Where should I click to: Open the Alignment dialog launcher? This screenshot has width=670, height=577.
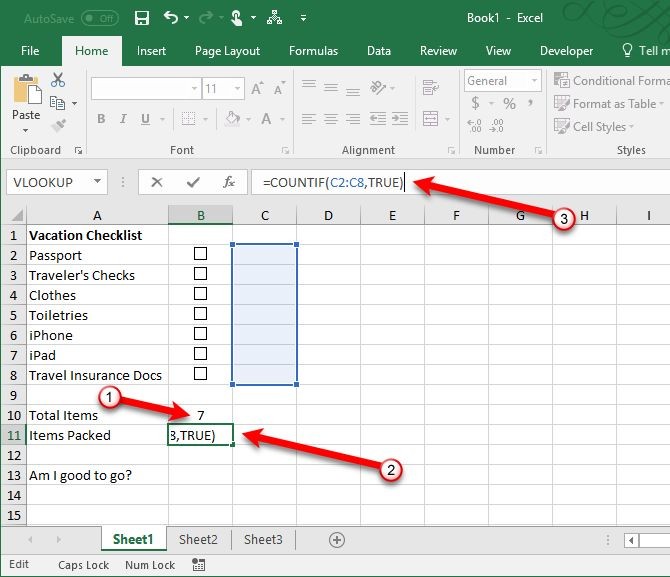tap(451, 150)
